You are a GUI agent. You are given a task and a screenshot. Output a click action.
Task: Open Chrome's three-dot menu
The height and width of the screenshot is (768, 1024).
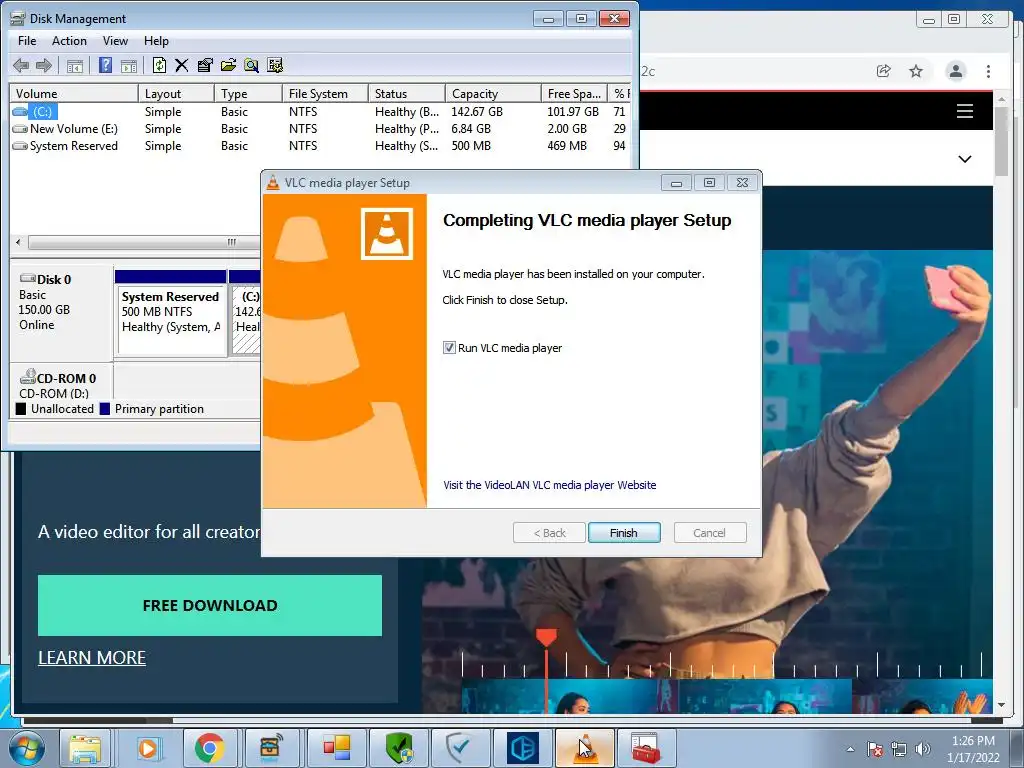tap(988, 71)
